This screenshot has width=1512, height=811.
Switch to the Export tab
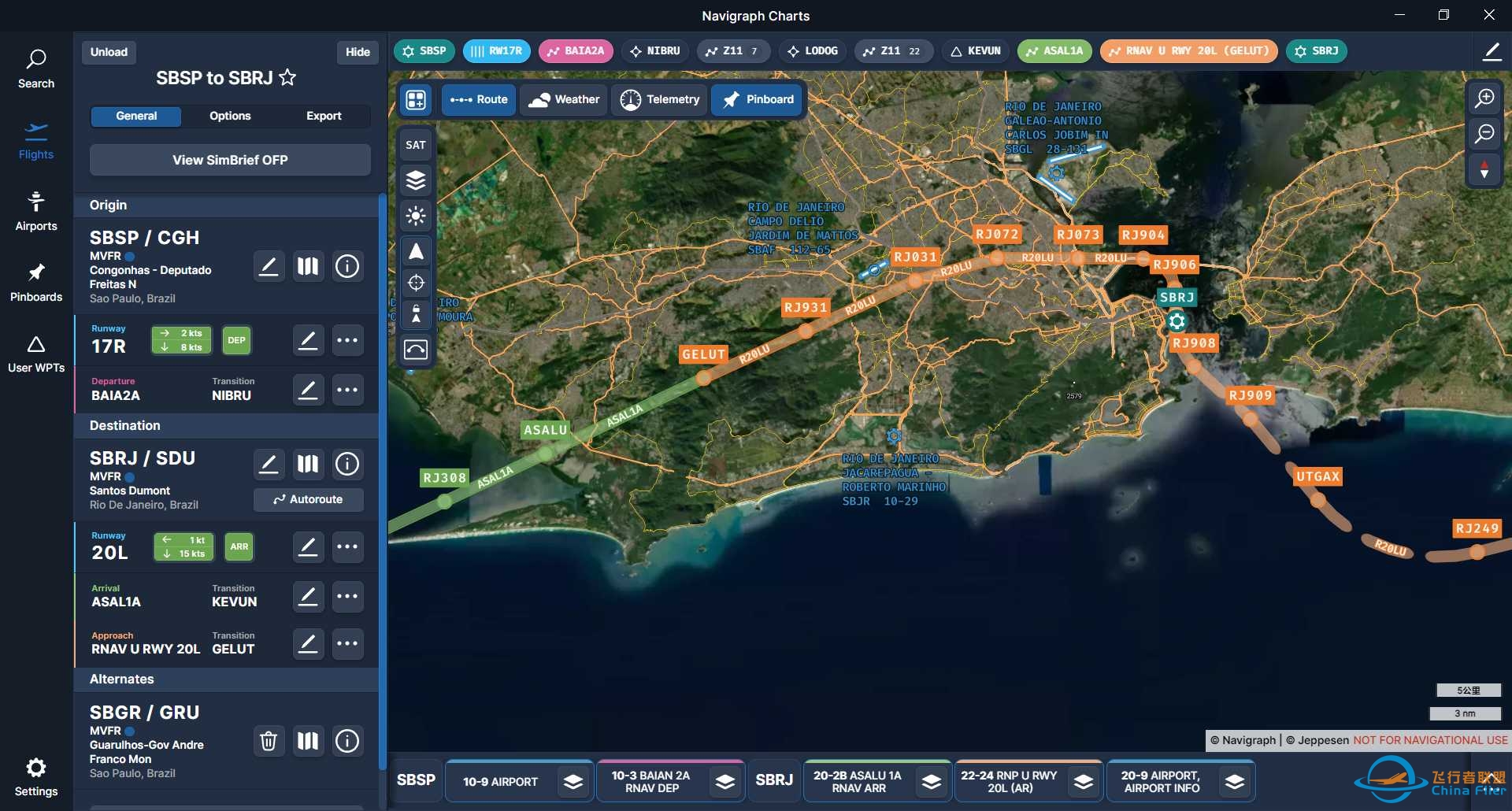click(x=324, y=116)
